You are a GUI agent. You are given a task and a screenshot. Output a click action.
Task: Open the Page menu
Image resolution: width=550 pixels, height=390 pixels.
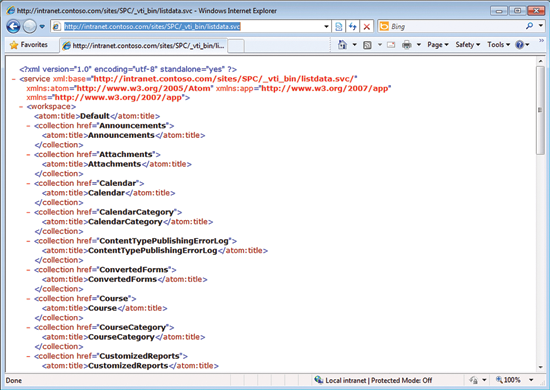pyautogui.click(x=438, y=45)
